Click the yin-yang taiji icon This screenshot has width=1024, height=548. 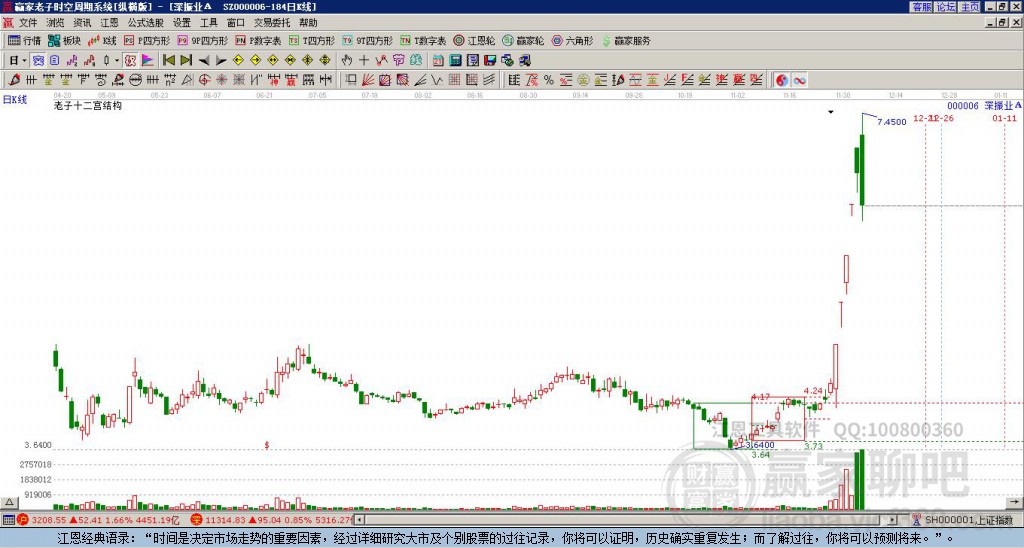click(x=782, y=79)
